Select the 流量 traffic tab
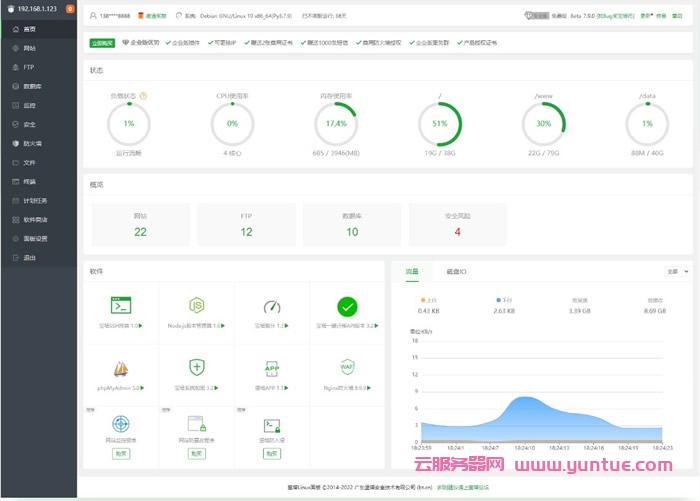The height and width of the screenshot is (501, 700). pos(411,271)
